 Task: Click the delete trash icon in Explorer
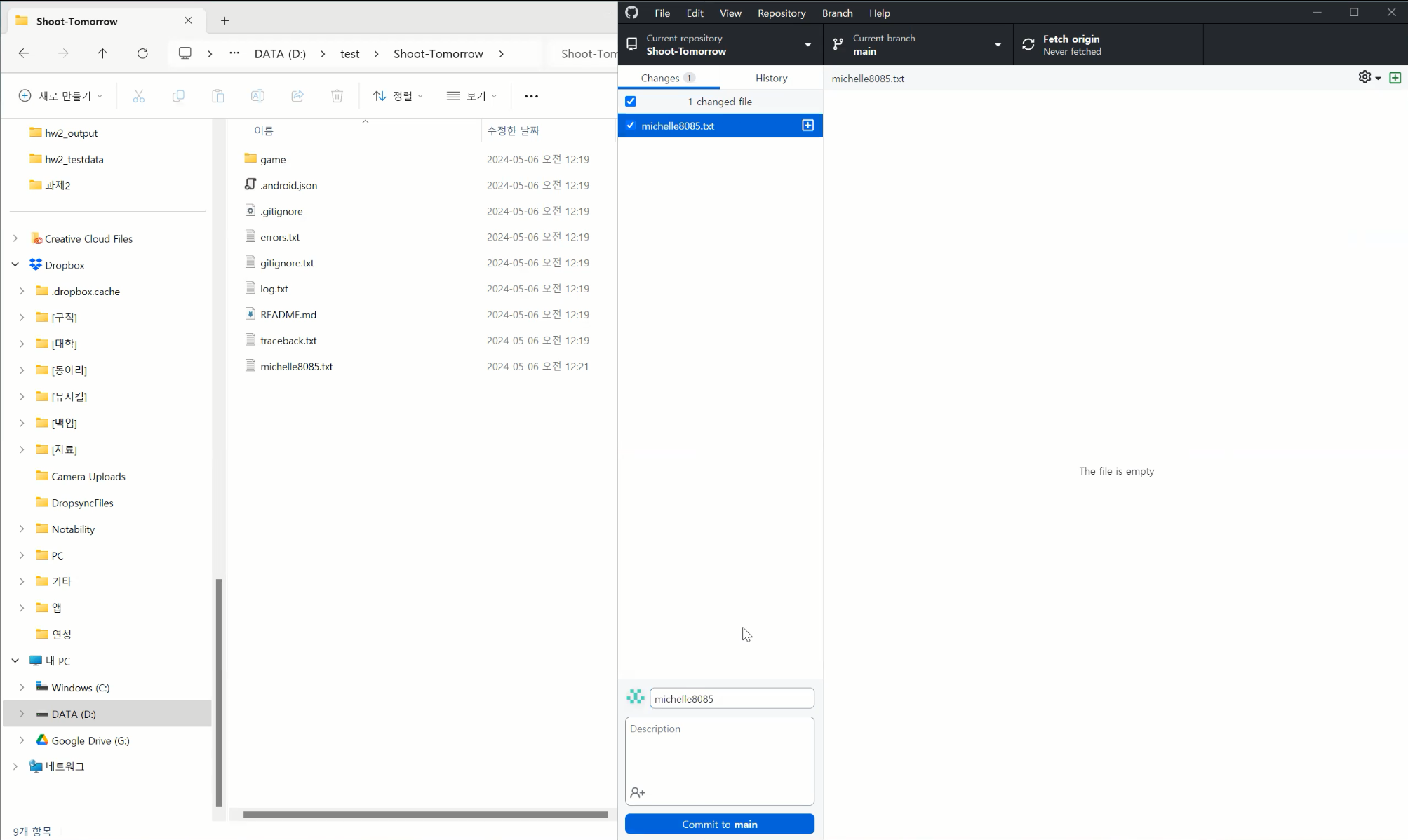pyautogui.click(x=337, y=96)
